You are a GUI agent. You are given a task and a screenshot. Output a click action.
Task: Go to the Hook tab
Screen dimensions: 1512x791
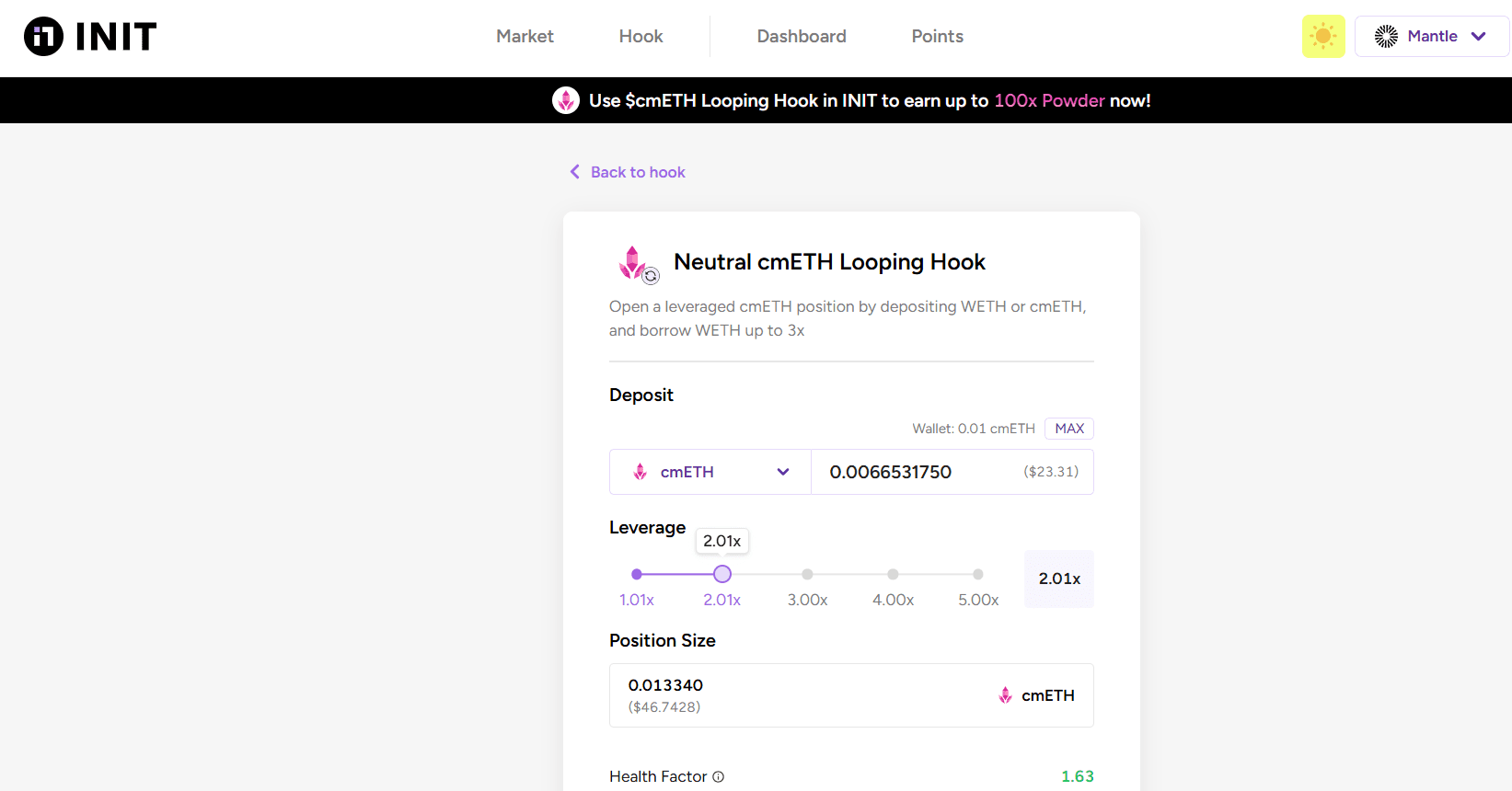tap(641, 37)
